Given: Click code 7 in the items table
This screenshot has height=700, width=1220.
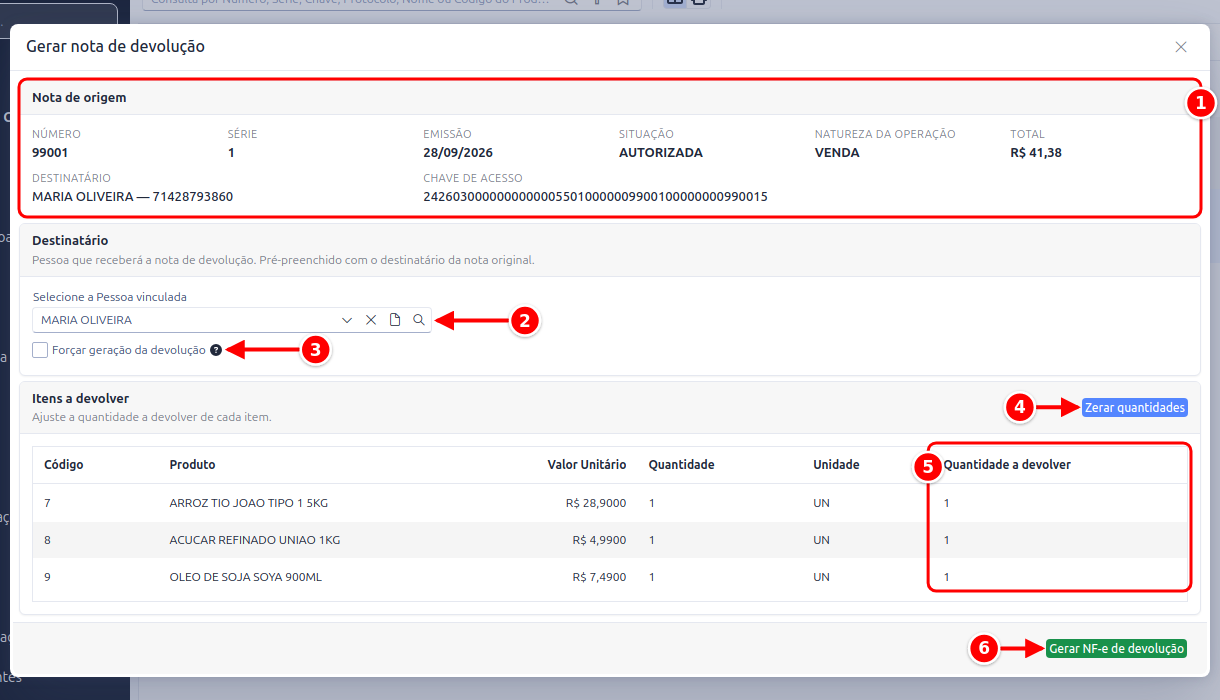Looking at the screenshot, I should [x=47, y=503].
